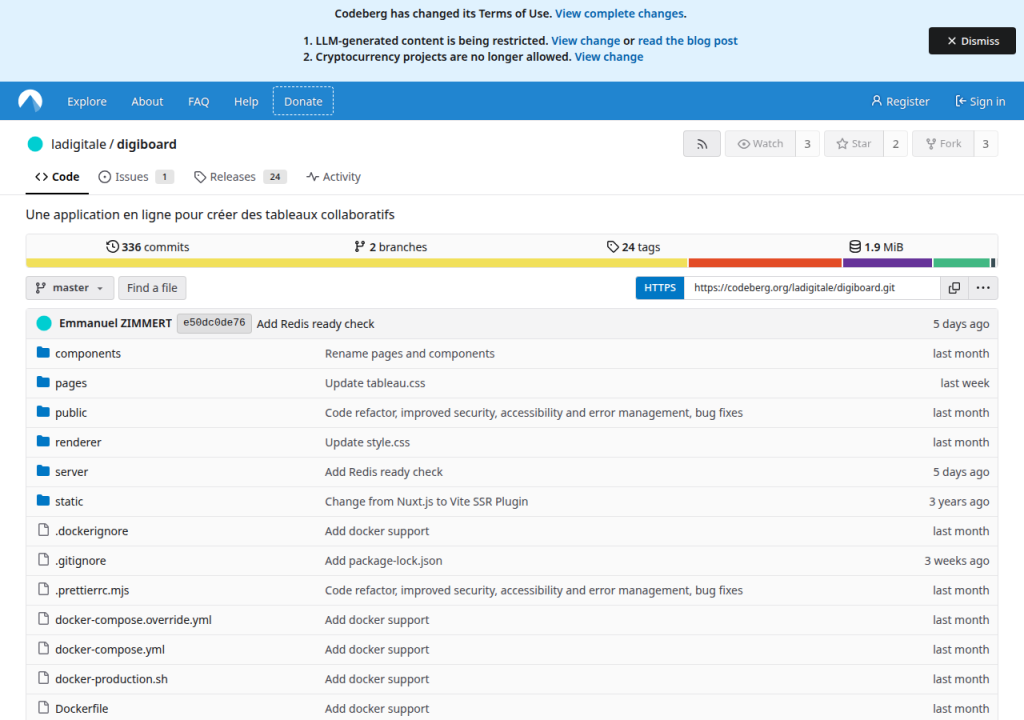Click the Find a file button

[x=152, y=287]
